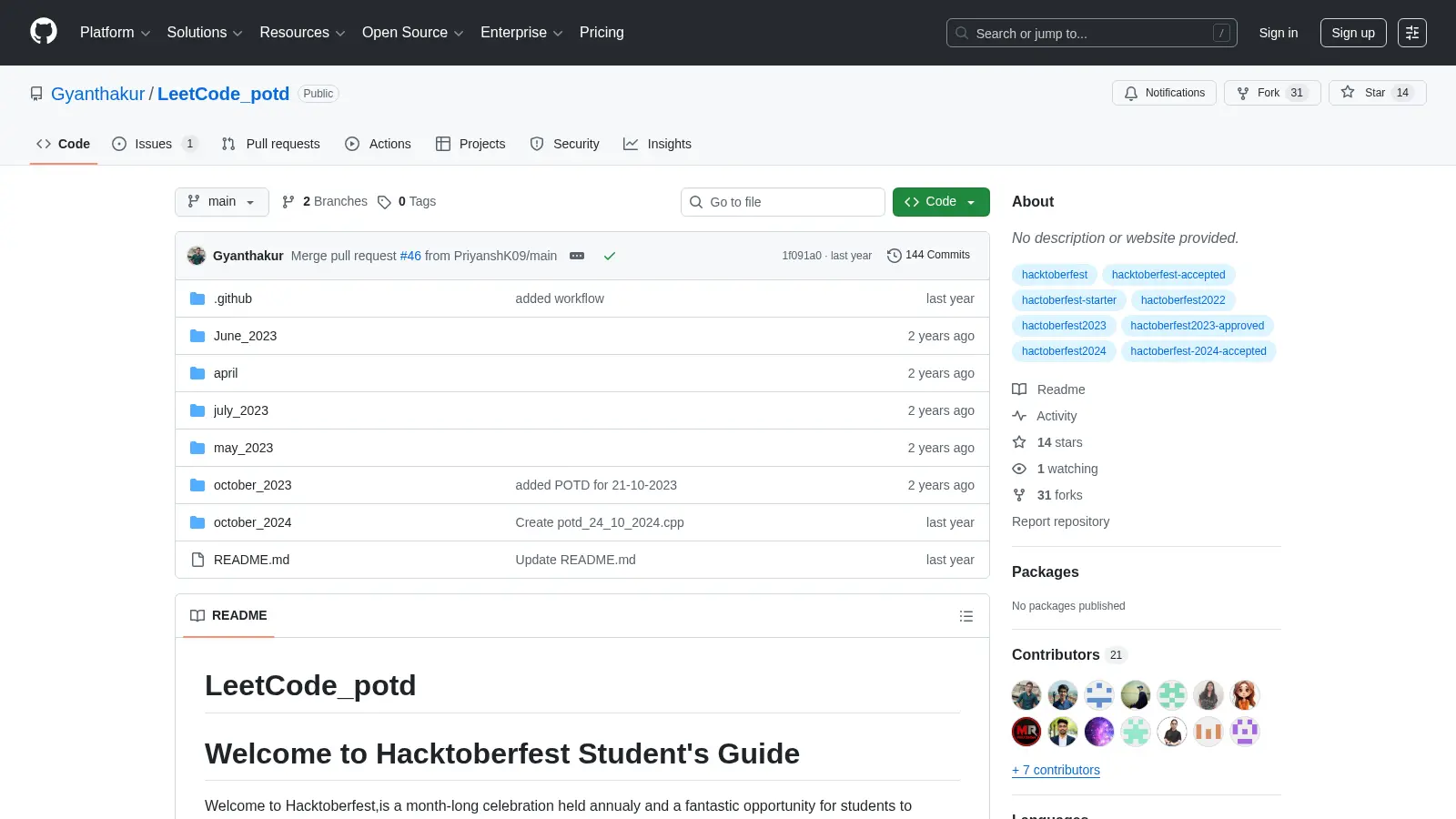Click the purple galaxy contributor avatar
Screen dimensions: 1456x819
coord(1099,732)
